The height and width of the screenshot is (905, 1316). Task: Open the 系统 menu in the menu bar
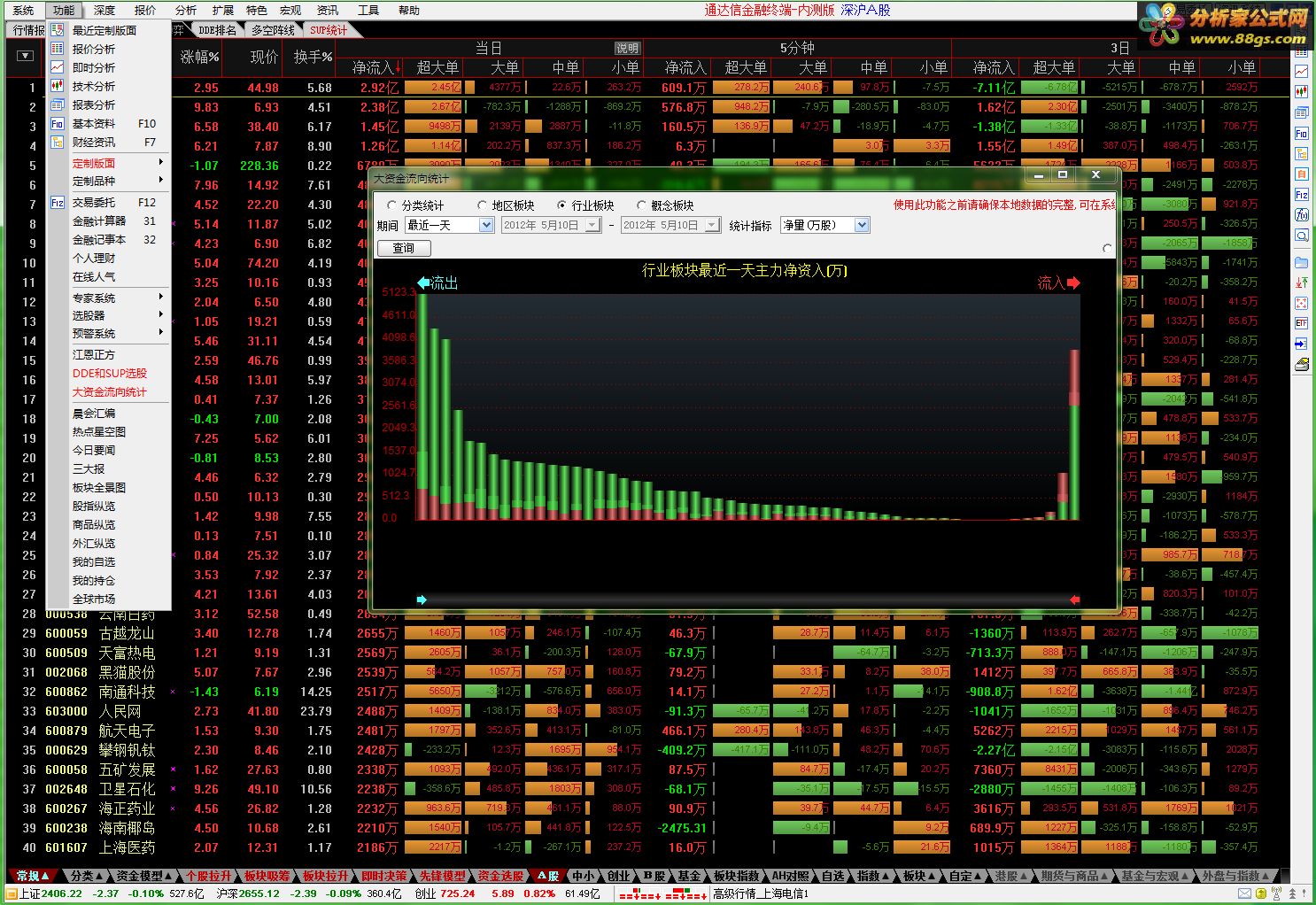pos(23,10)
